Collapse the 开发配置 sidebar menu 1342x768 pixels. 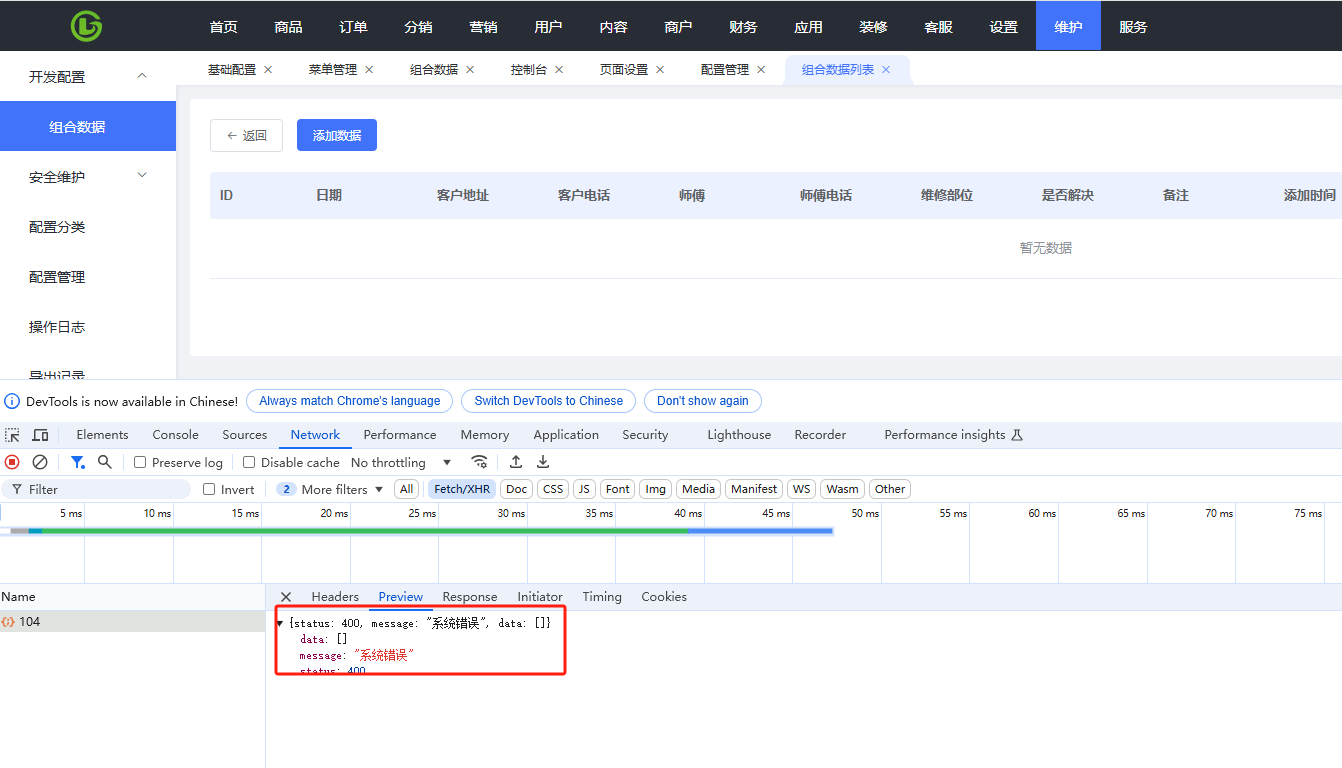[142, 76]
